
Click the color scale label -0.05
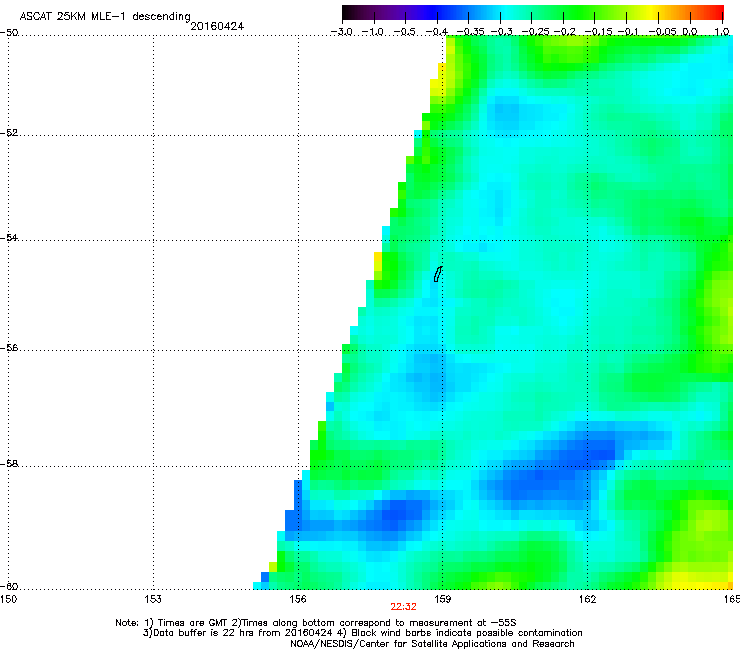click(663, 32)
